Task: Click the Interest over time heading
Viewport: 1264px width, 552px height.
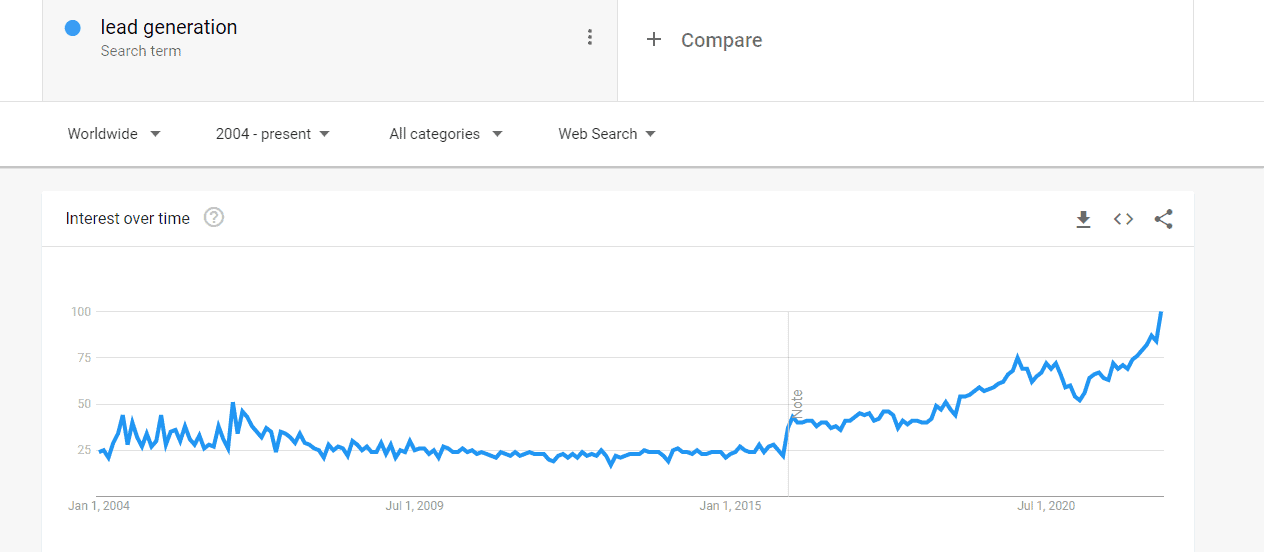Action: pos(127,218)
